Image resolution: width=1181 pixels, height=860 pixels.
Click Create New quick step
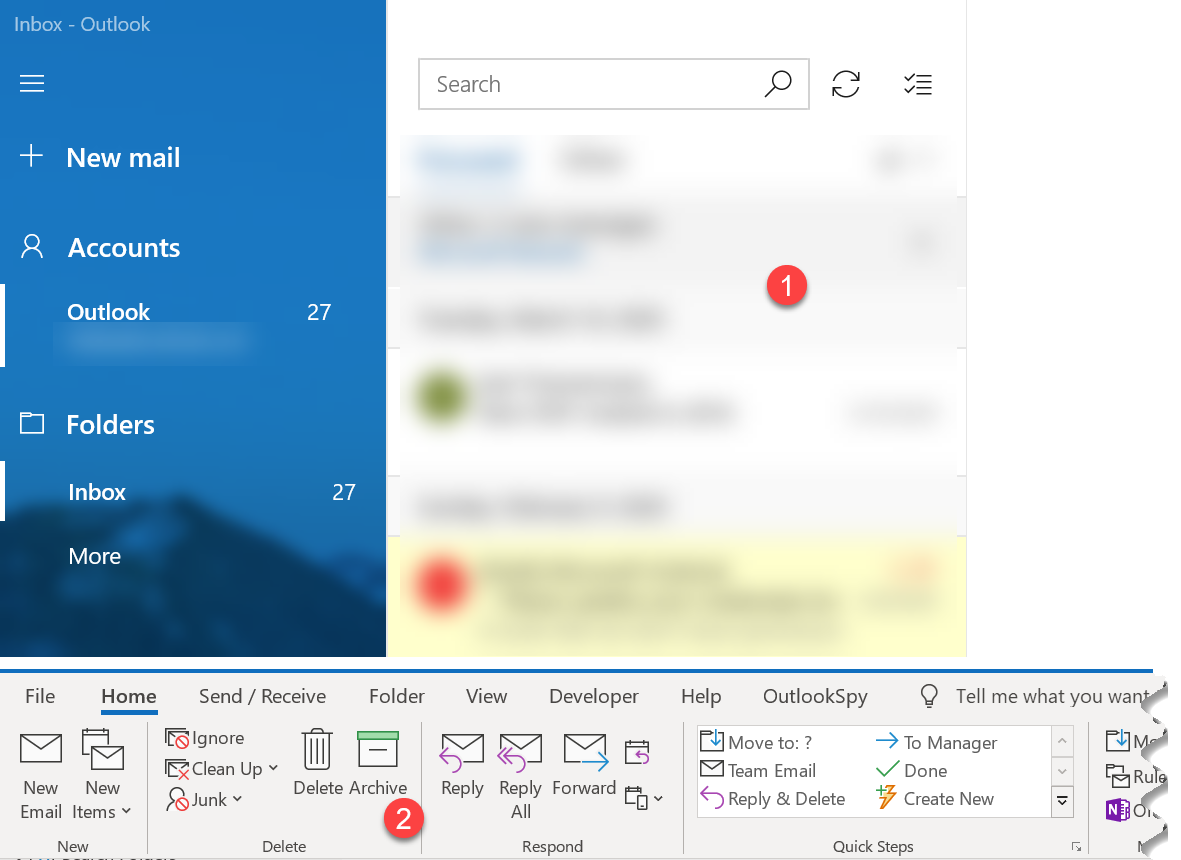pos(935,798)
